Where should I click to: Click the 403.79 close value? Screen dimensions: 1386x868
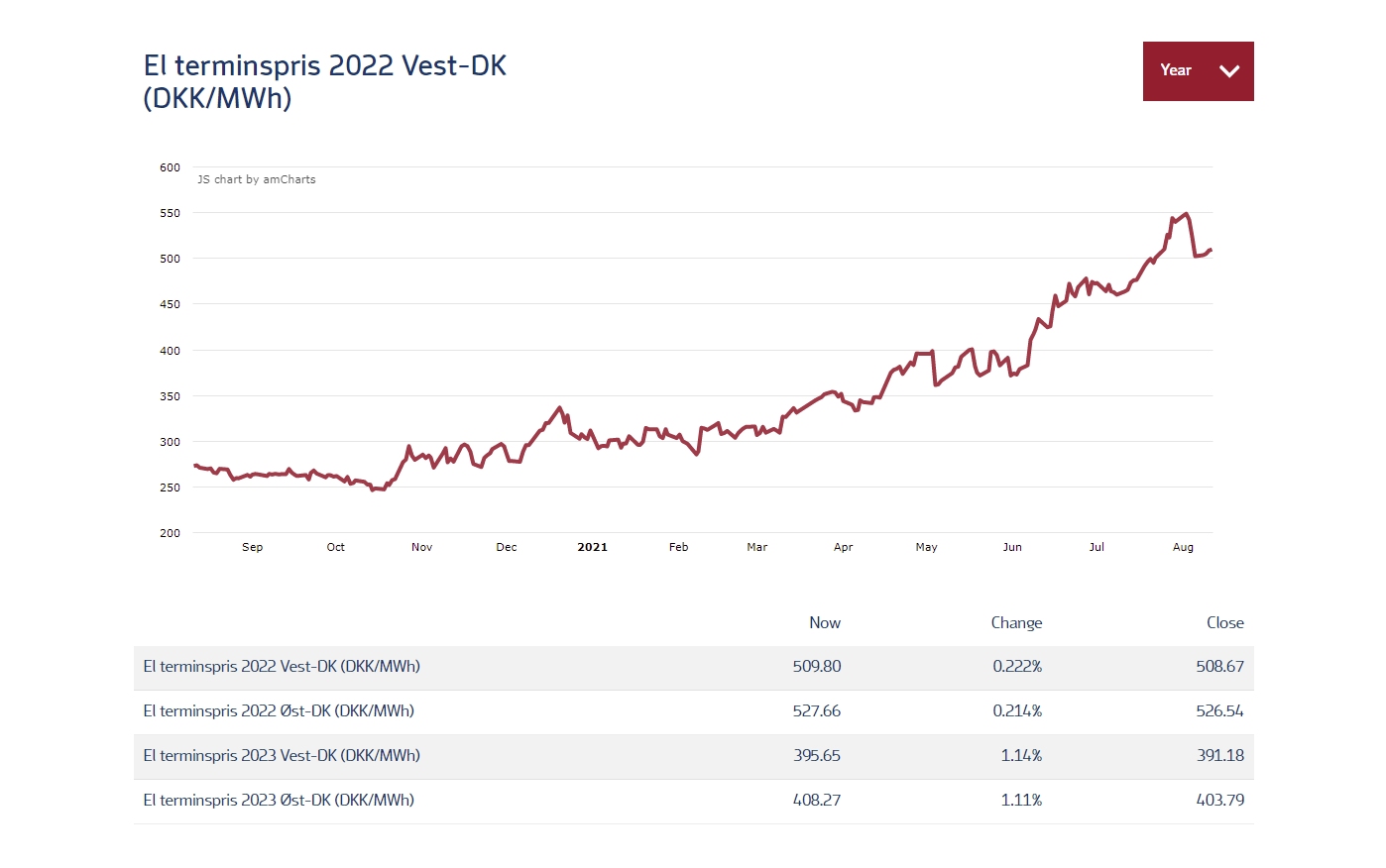tap(1219, 801)
